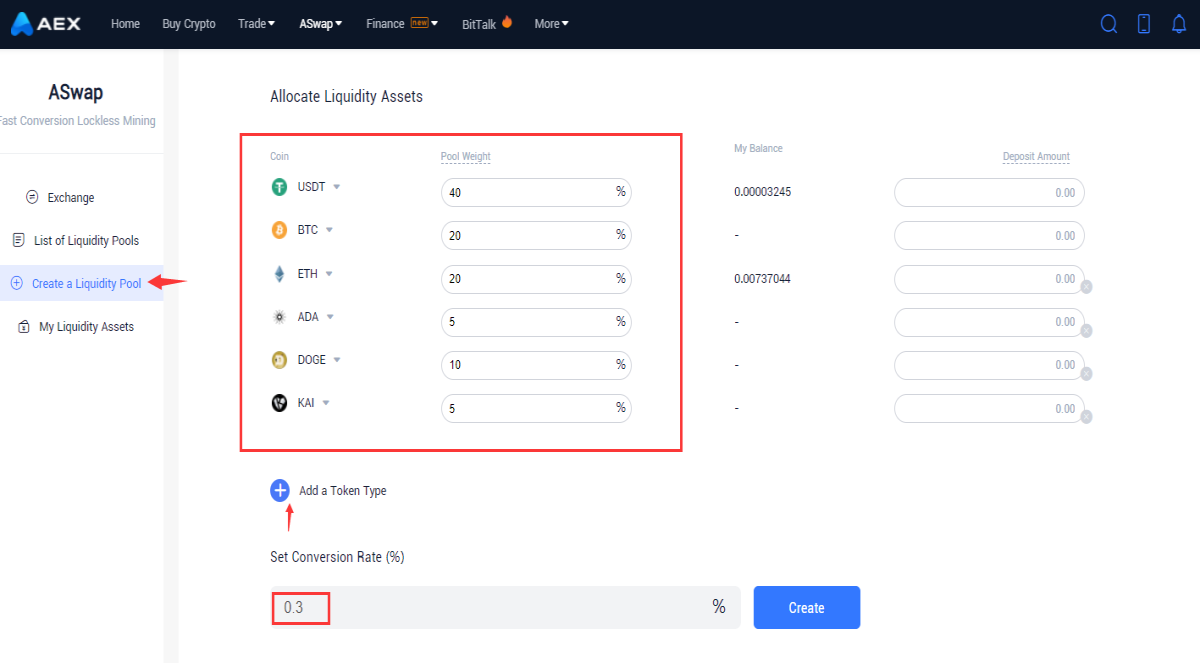Click the search magnifier icon

click(x=1108, y=24)
